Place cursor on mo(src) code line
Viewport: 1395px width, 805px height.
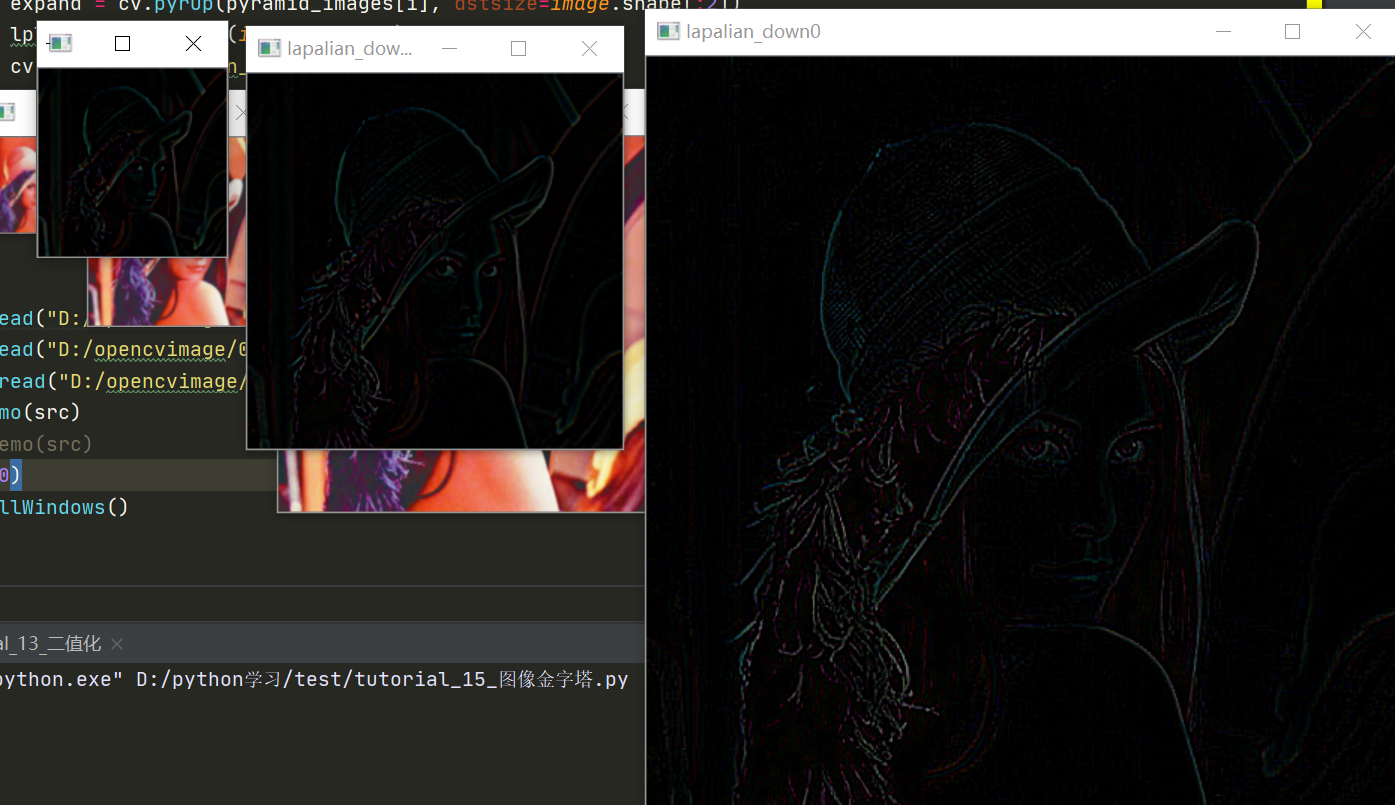coord(40,412)
